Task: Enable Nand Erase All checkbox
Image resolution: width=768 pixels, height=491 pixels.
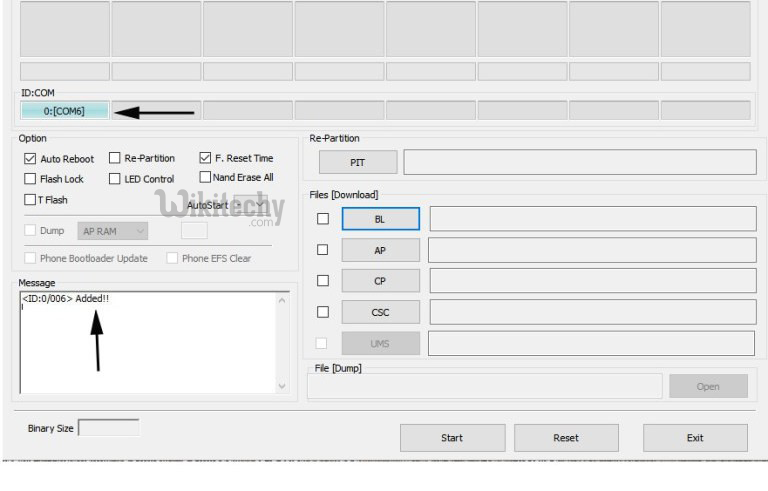Action: 205,177
